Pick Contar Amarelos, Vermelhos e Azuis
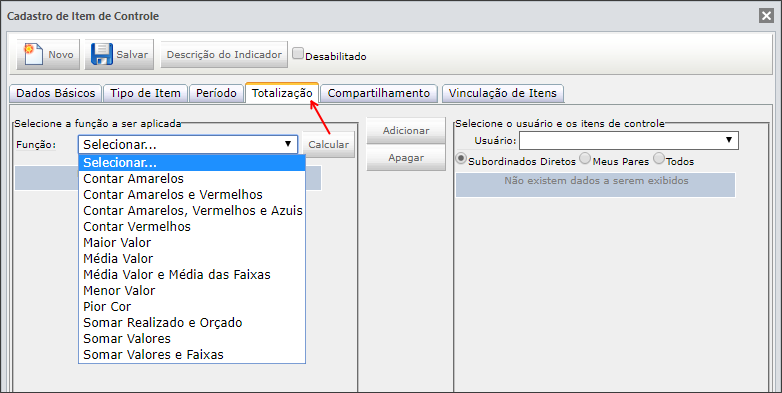 tap(192, 210)
